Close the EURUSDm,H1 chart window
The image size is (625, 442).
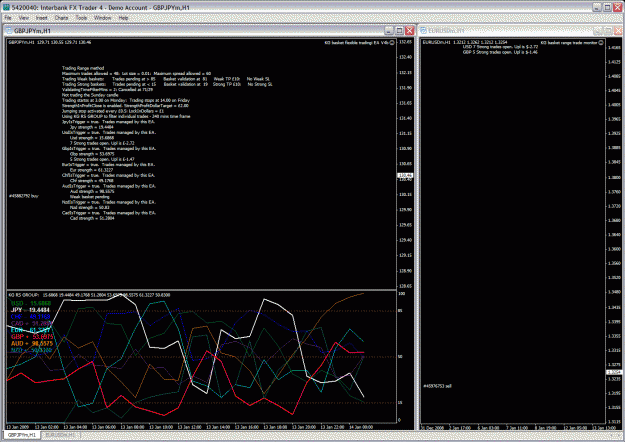[619, 31]
